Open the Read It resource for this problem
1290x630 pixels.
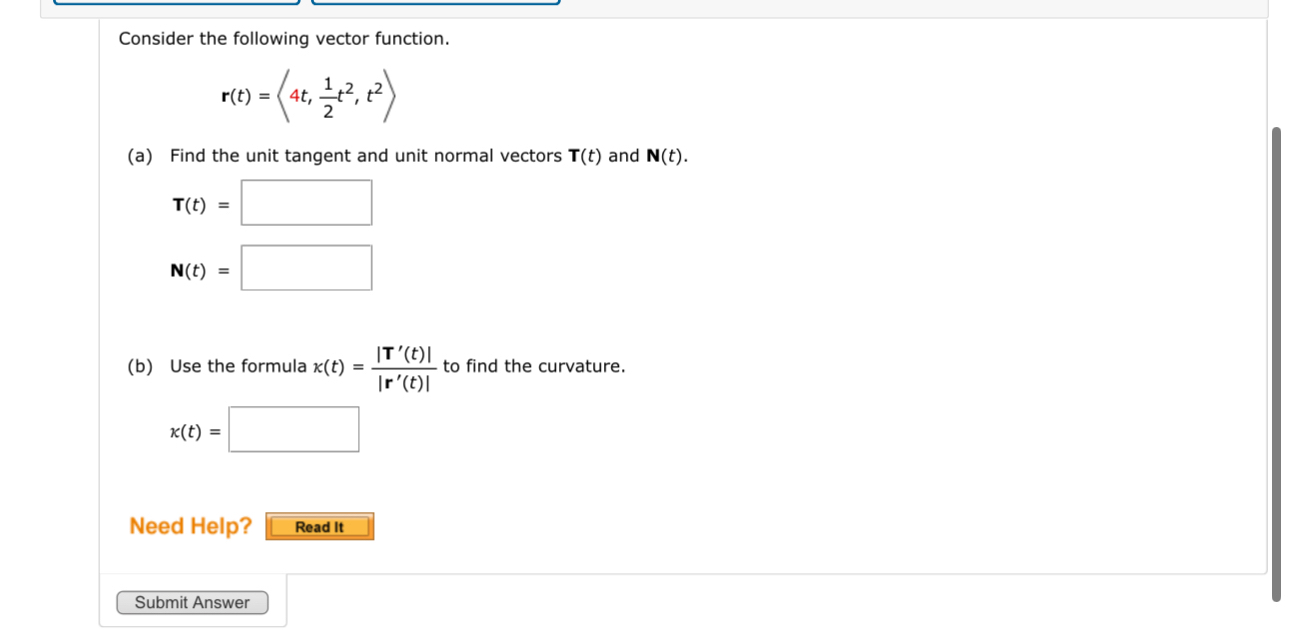[x=318, y=526]
